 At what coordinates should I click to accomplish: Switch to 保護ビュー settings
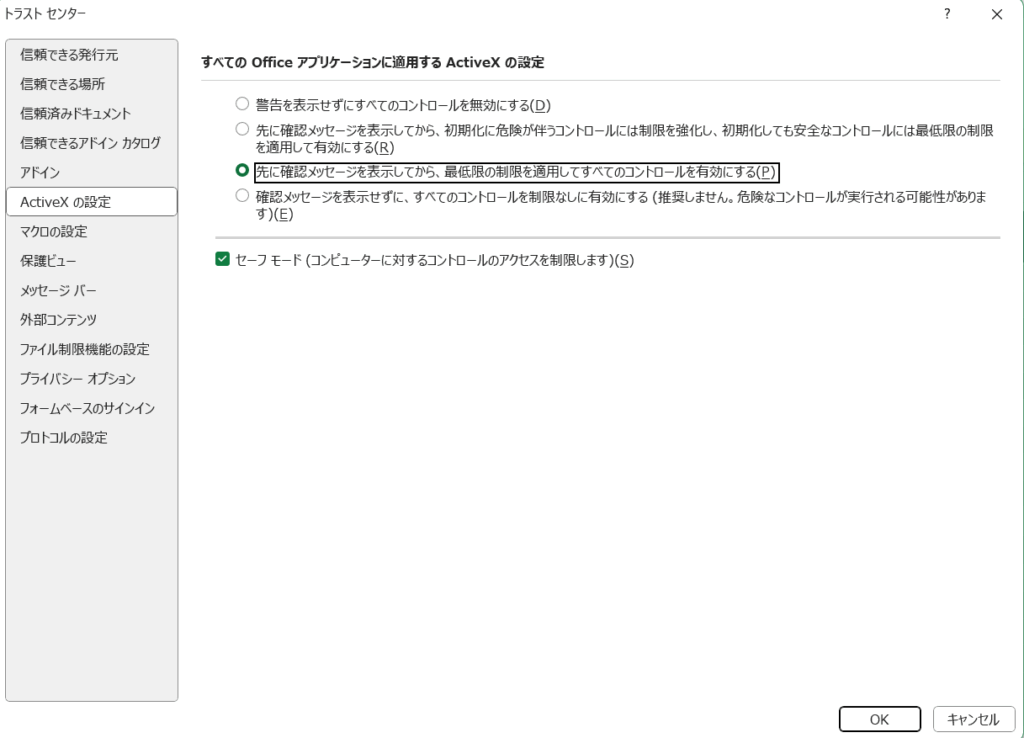coord(48,261)
